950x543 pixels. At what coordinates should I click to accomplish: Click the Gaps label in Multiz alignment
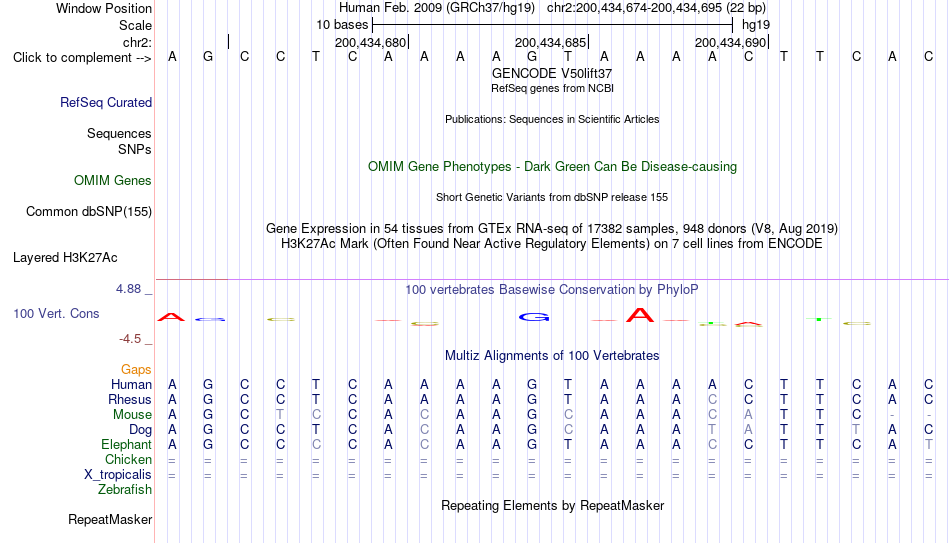pyautogui.click(x=136, y=370)
